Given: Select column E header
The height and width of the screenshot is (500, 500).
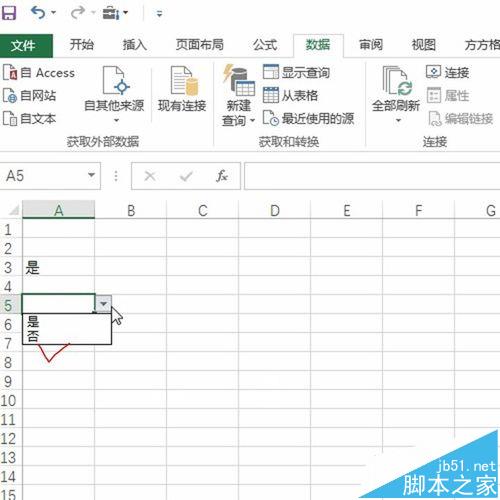Looking at the screenshot, I should 347,210.
